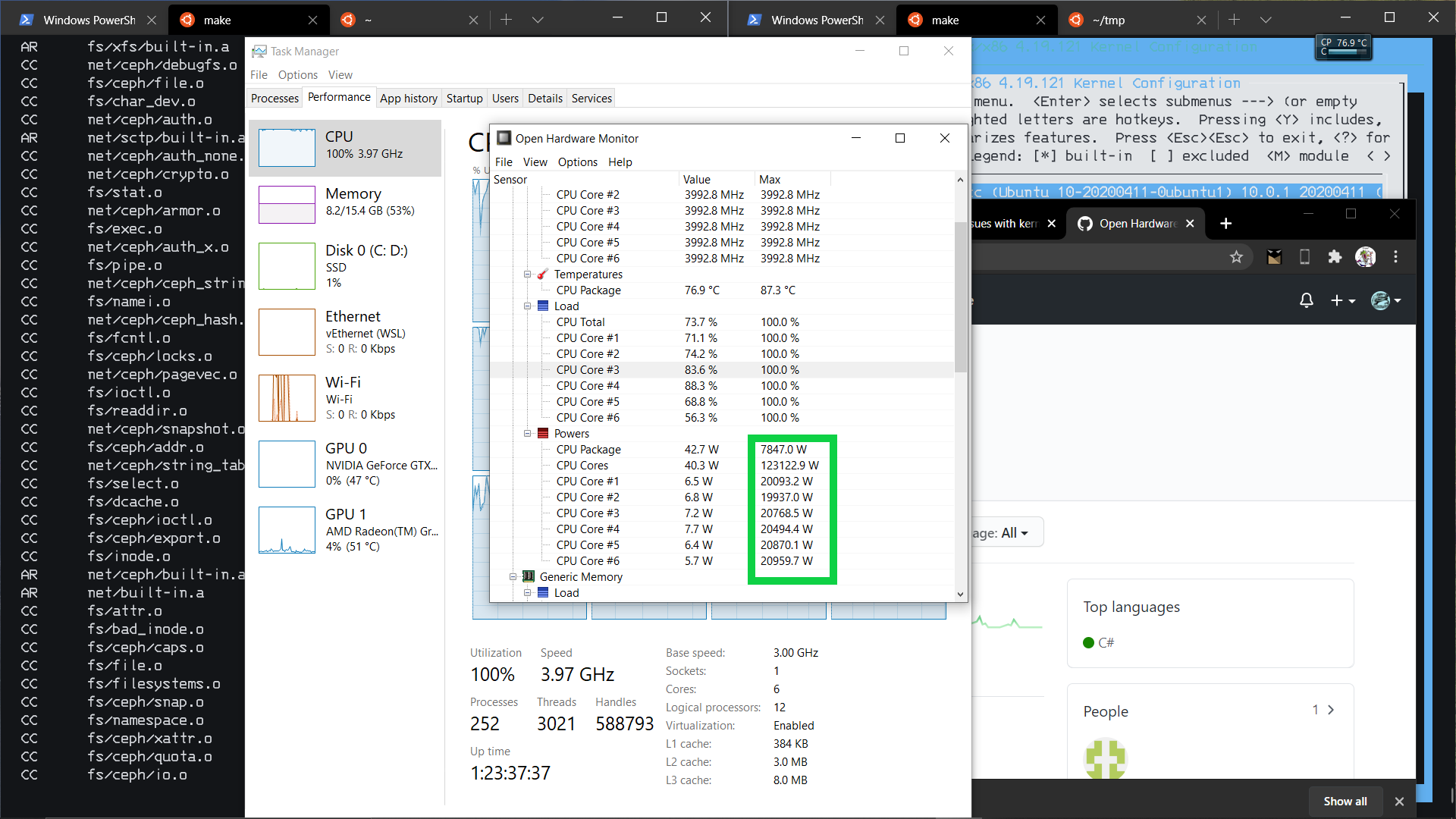Click the bookmark star in the address bar
Viewport: 1456px width, 819px height.
pos(1238,257)
